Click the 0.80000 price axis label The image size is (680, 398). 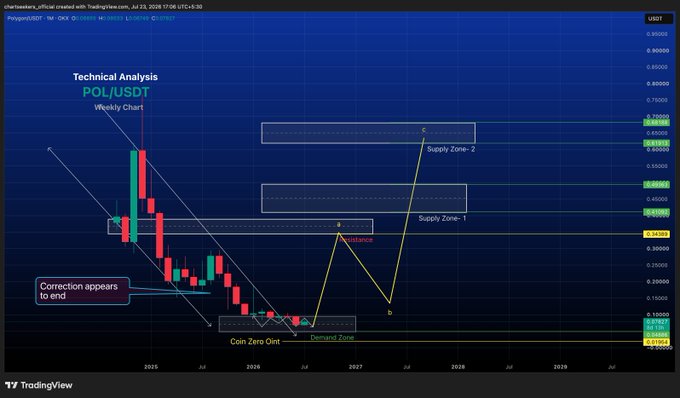[x=657, y=84]
